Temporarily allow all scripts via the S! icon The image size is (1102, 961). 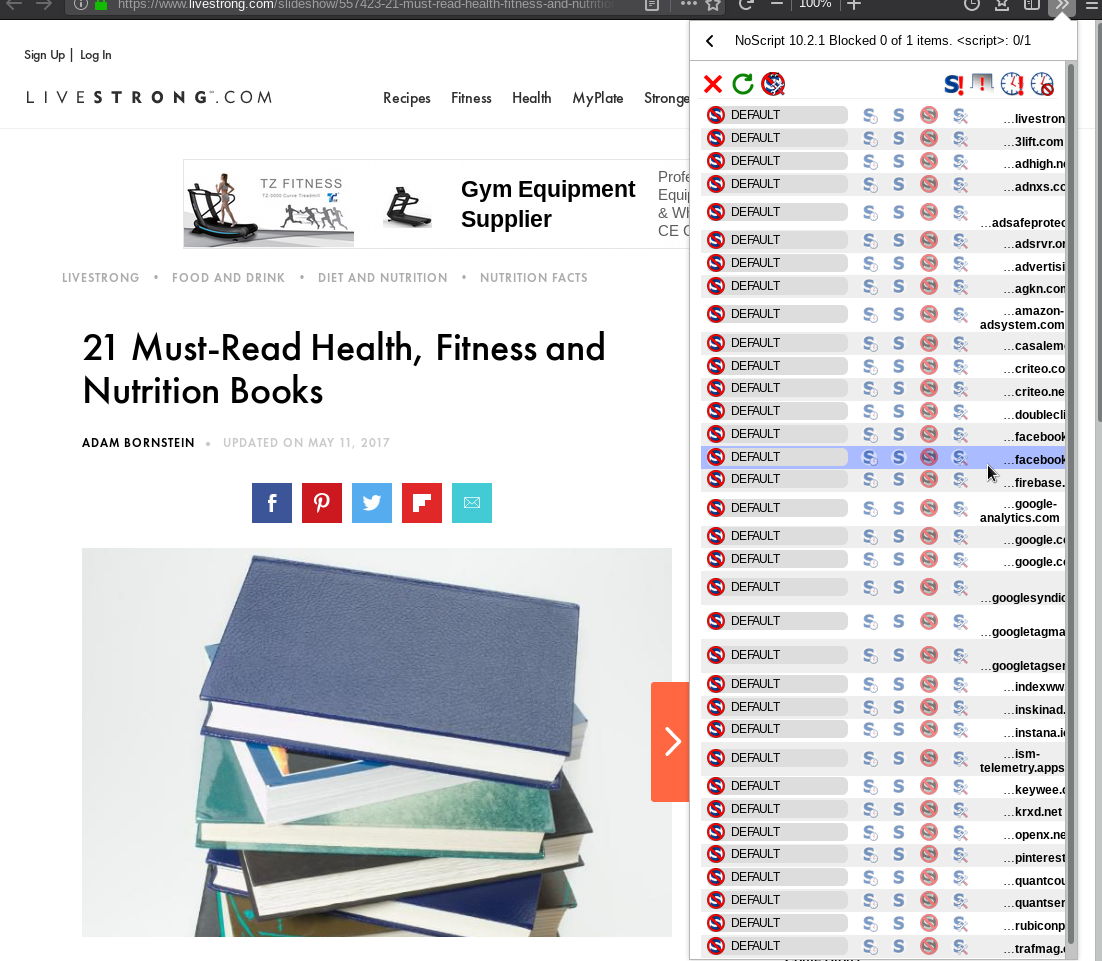point(954,84)
